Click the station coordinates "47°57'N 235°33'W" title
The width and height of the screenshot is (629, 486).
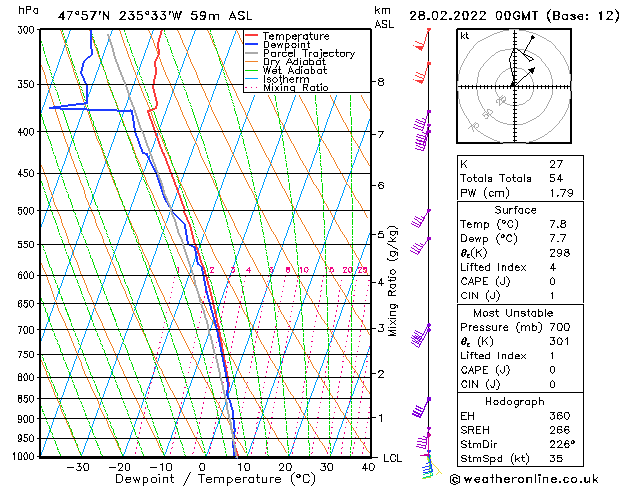[120, 16]
